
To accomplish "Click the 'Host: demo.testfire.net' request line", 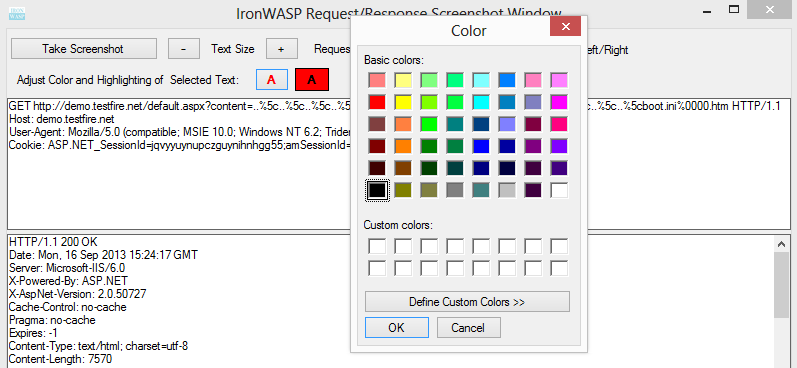I will [x=62, y=119].
